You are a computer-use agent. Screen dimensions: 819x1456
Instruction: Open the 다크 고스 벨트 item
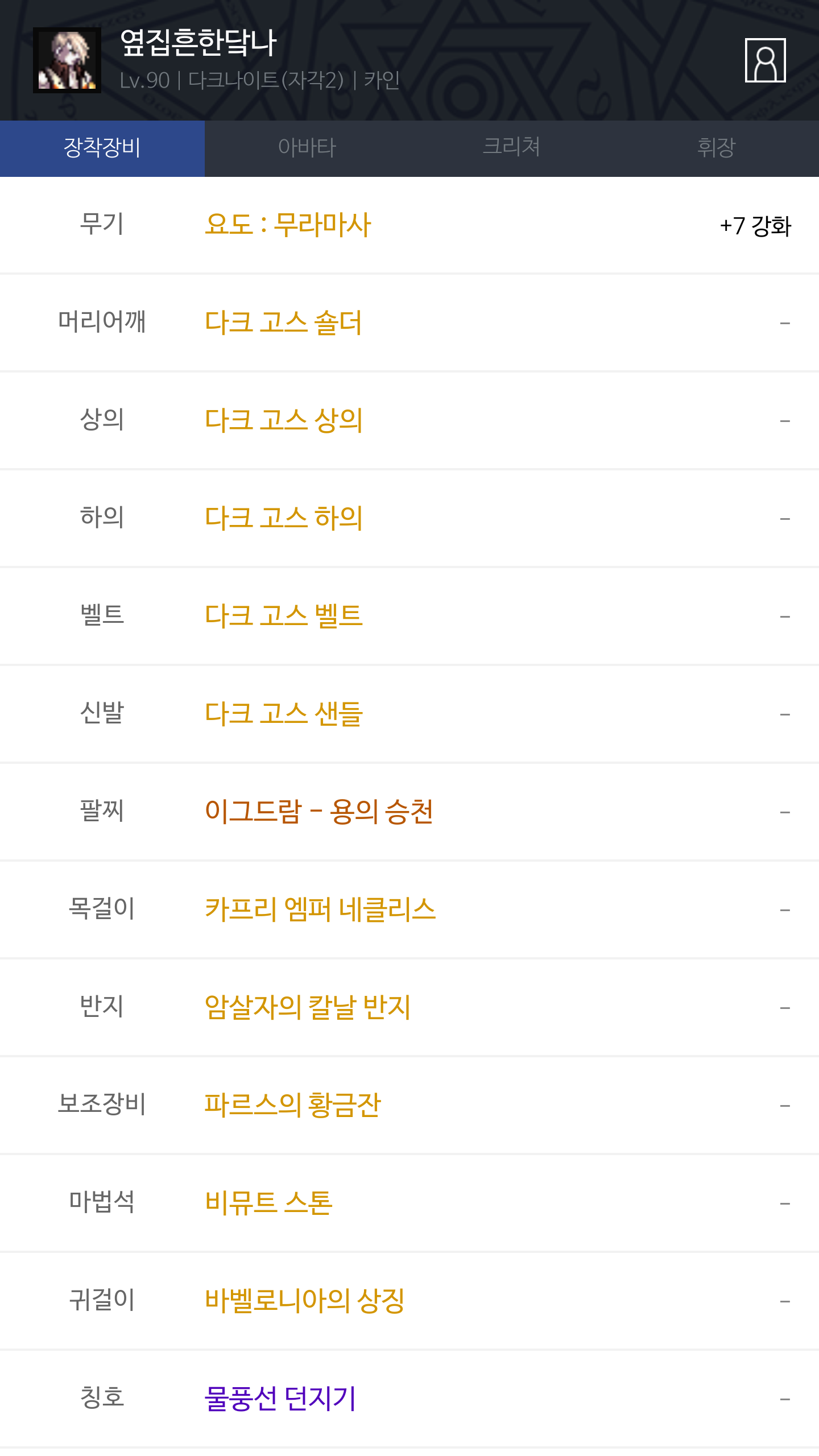point(283,616)
